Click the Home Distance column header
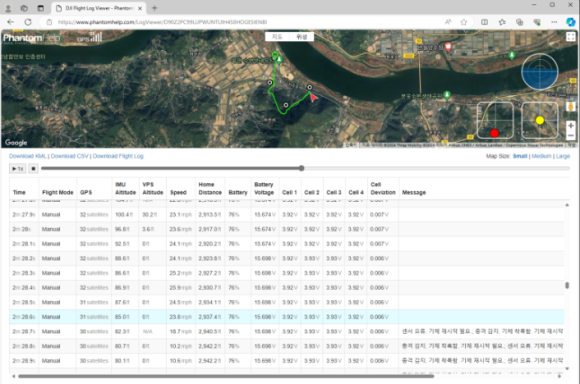 tap(210, 188)
